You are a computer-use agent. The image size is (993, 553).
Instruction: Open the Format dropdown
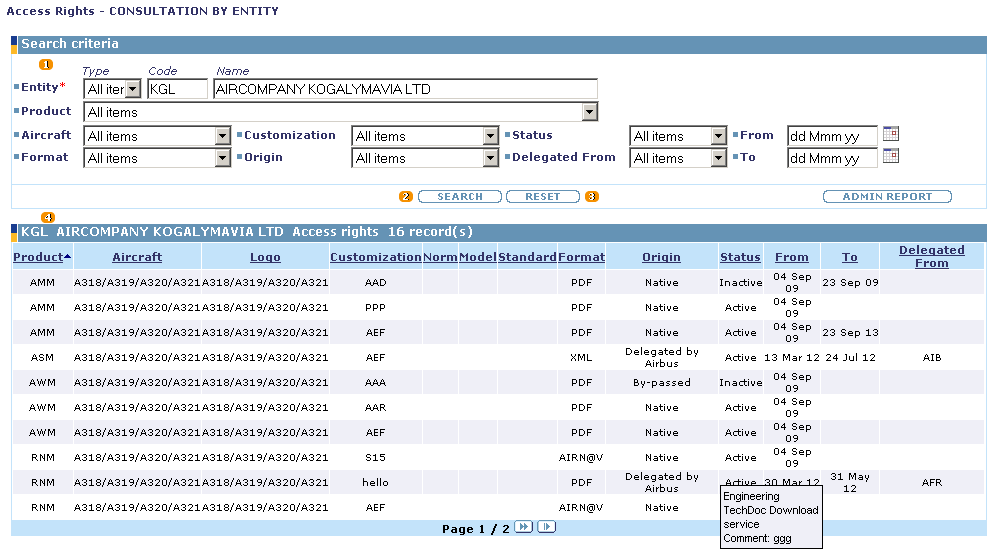point(222,158)
